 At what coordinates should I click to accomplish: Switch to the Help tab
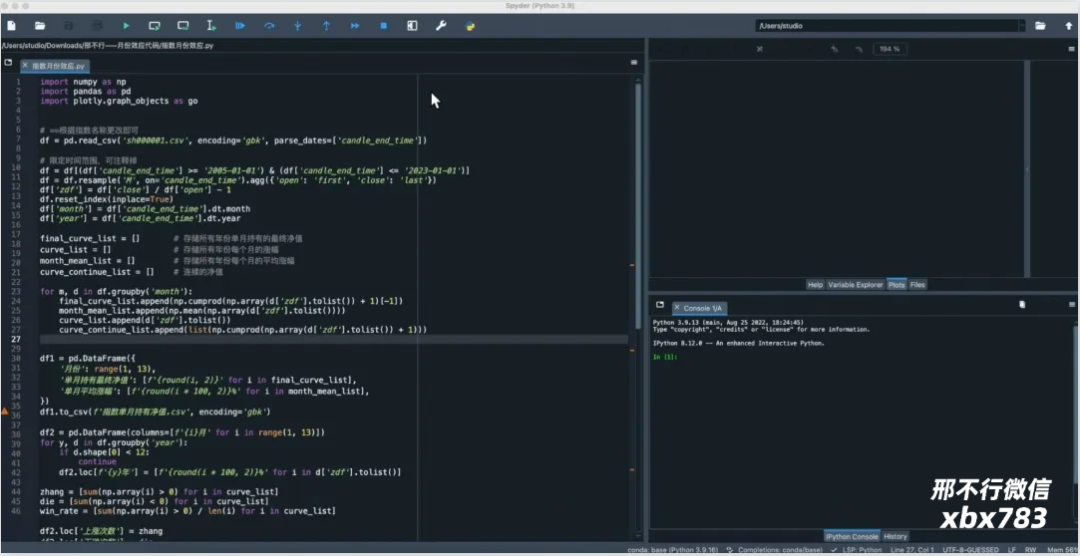click(815, 285)
